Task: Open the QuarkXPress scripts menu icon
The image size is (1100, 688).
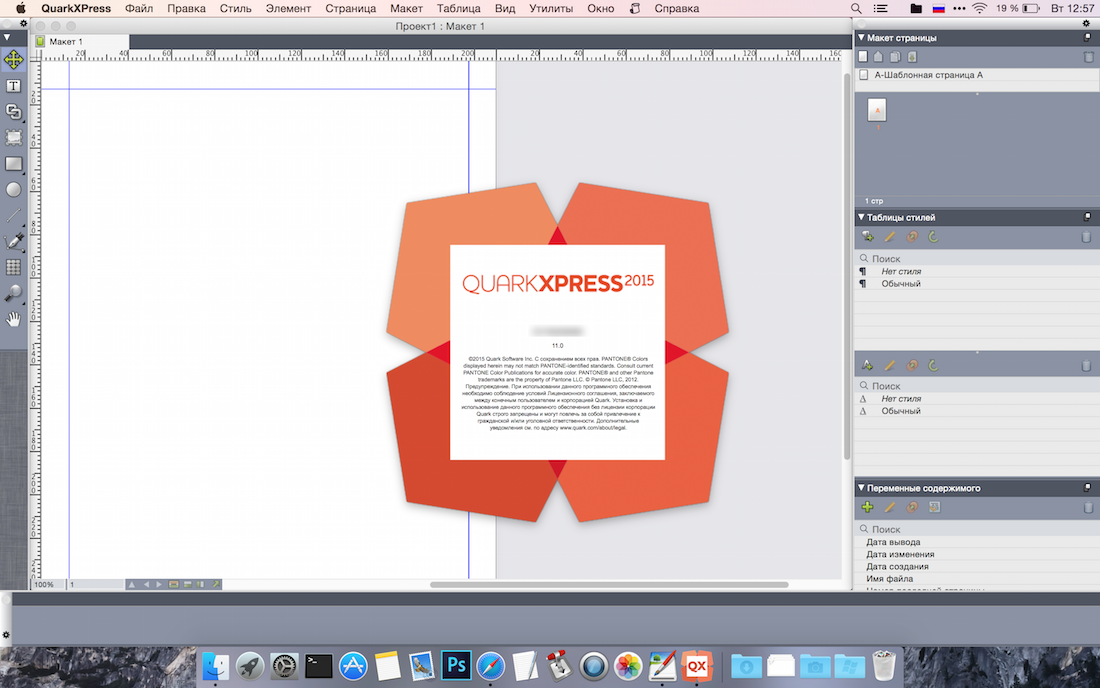Action: point(635,8)
